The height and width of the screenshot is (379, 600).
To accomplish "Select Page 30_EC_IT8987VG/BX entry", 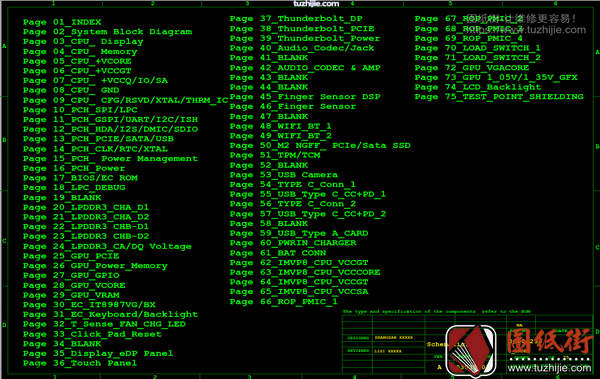I will click(x=89, y=305).
